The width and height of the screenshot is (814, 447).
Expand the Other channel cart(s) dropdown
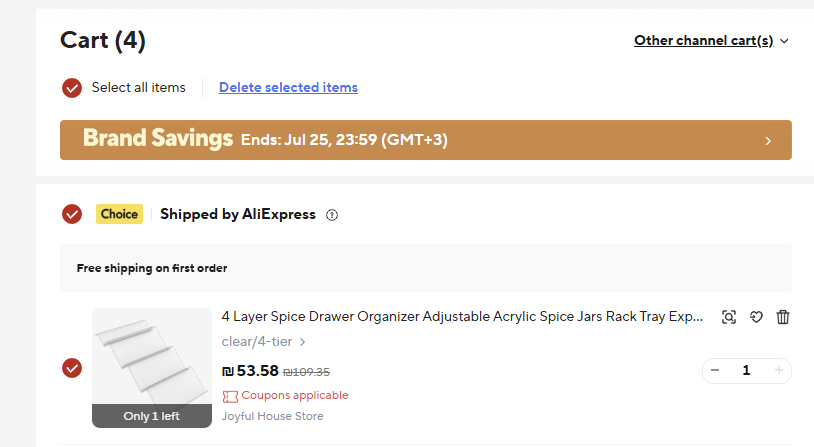711,41
